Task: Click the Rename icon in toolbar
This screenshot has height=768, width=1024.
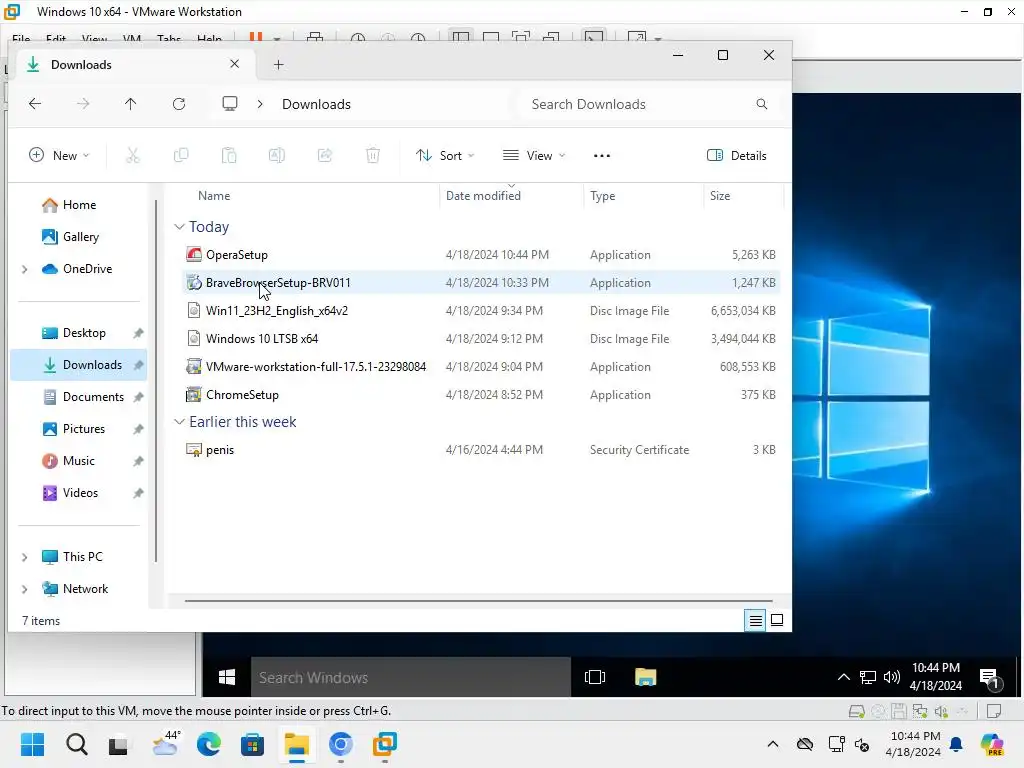Action: (x=277, y=155)
